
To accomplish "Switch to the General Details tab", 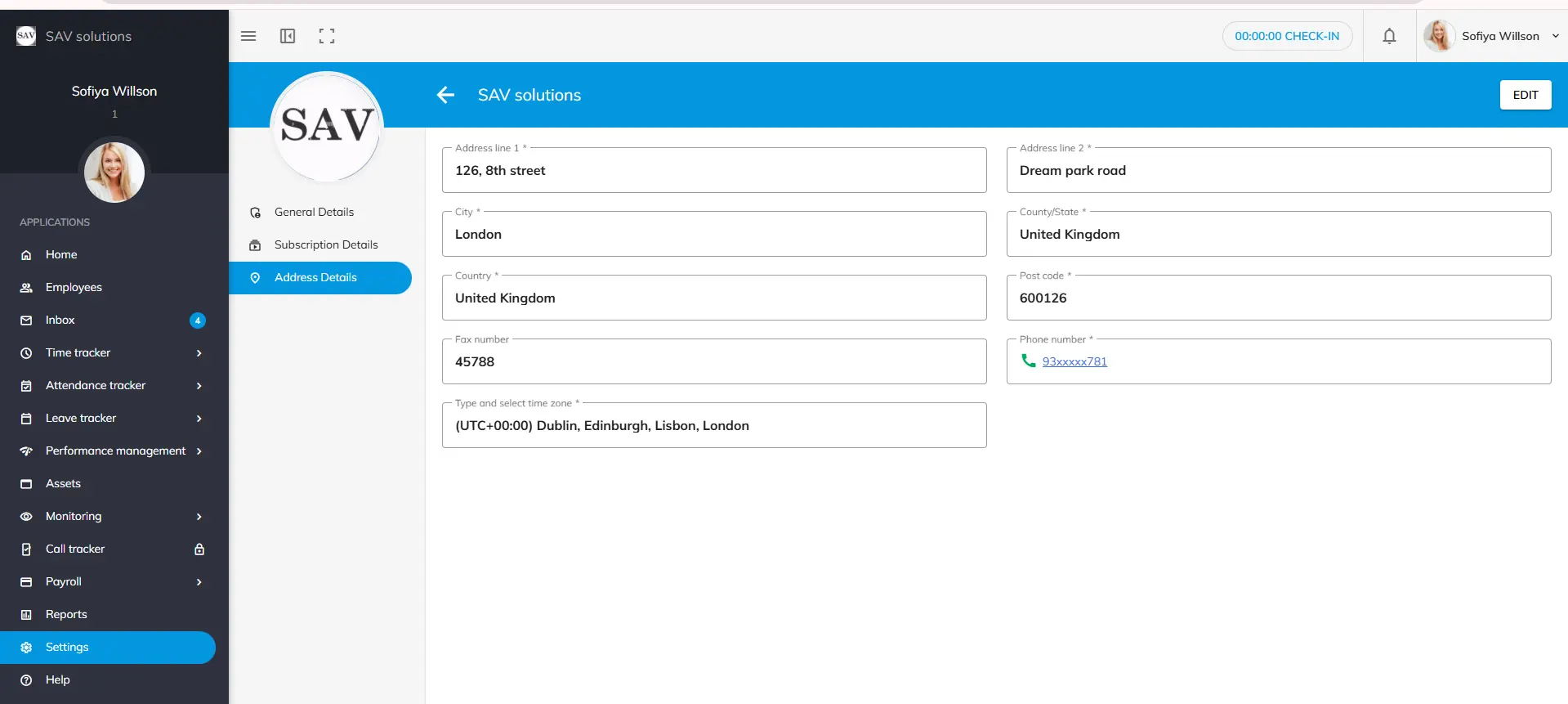I will [x=314, y=212].
